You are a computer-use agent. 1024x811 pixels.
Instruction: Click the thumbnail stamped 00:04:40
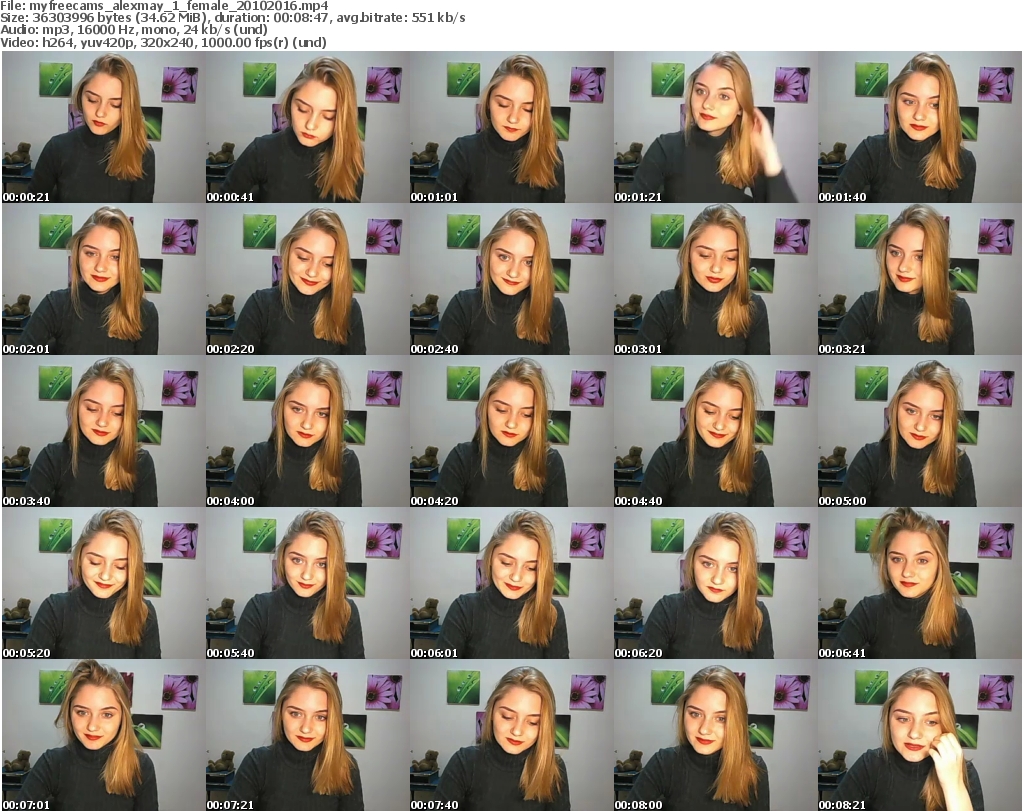point(716,431)
